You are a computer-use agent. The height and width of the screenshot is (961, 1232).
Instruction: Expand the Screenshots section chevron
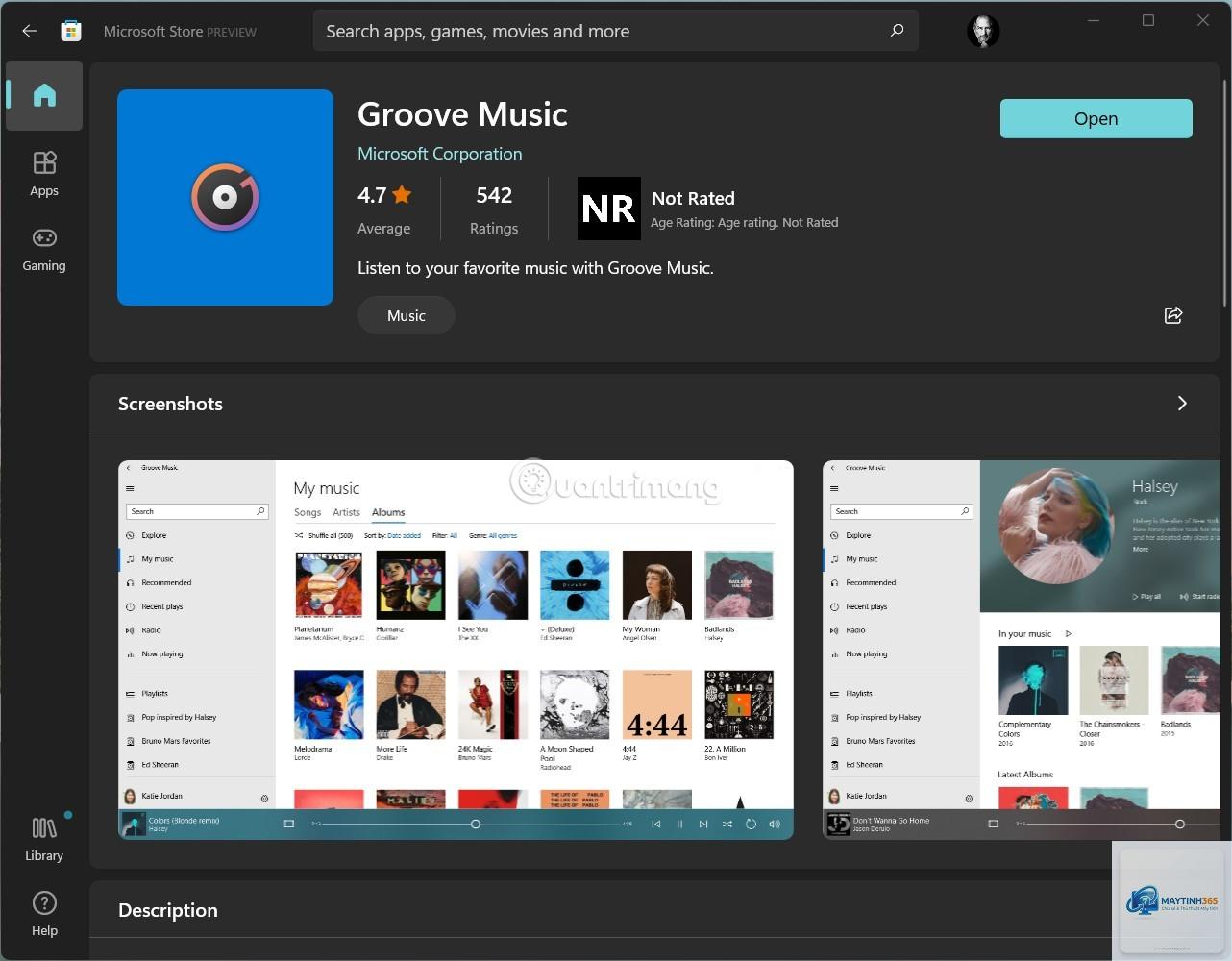tap(1182, 404)
